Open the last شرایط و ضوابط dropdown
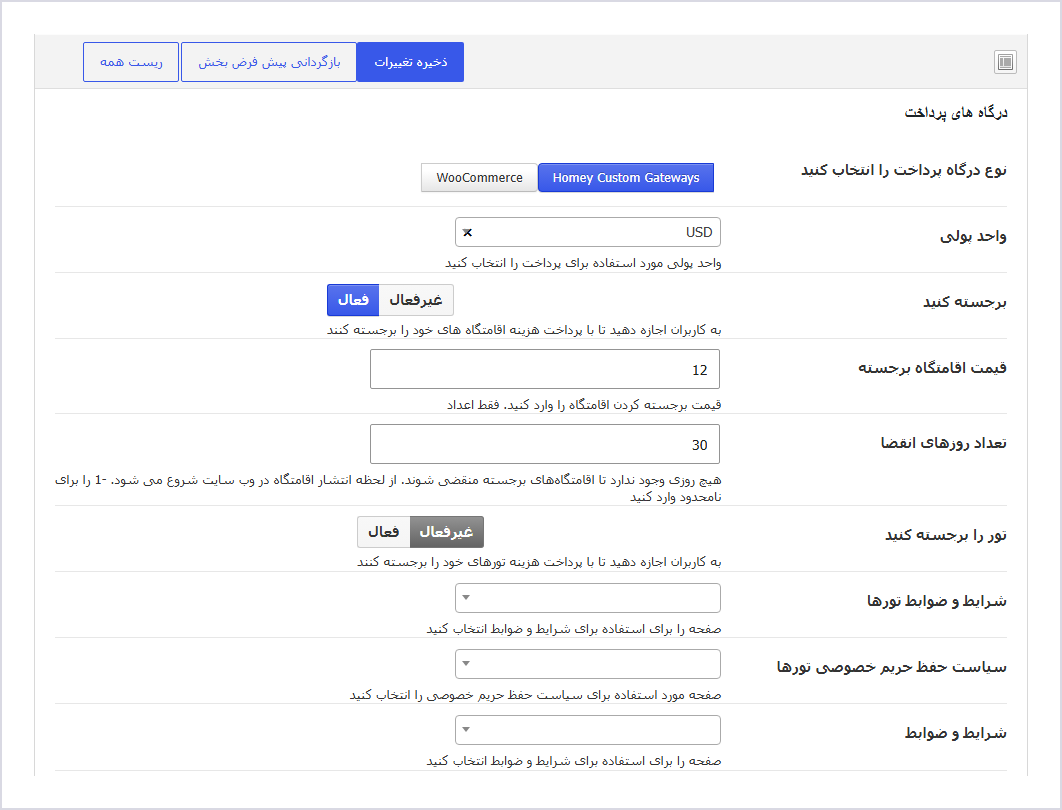This screenshot has width=1062, height=810. click(588, 730)
